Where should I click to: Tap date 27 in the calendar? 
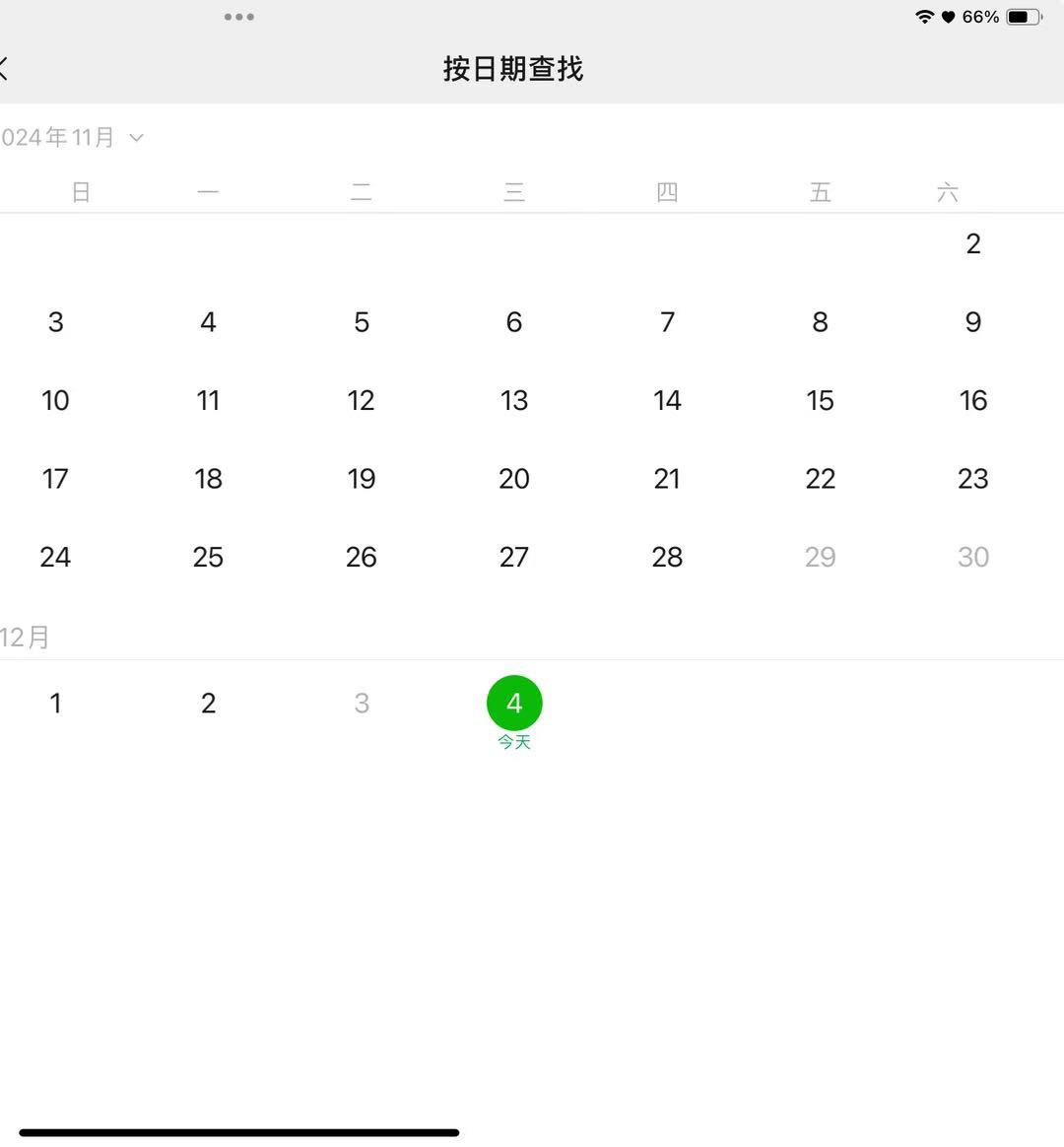[514, 557]
